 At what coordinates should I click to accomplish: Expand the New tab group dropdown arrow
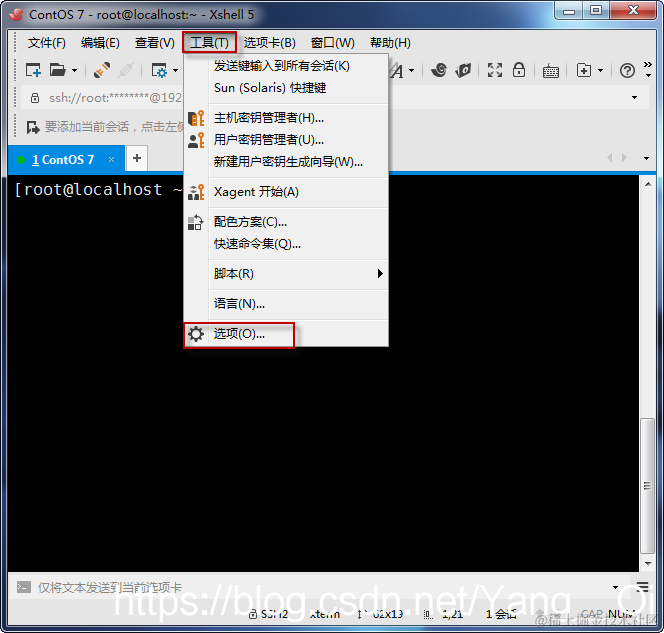click(600, 70)
